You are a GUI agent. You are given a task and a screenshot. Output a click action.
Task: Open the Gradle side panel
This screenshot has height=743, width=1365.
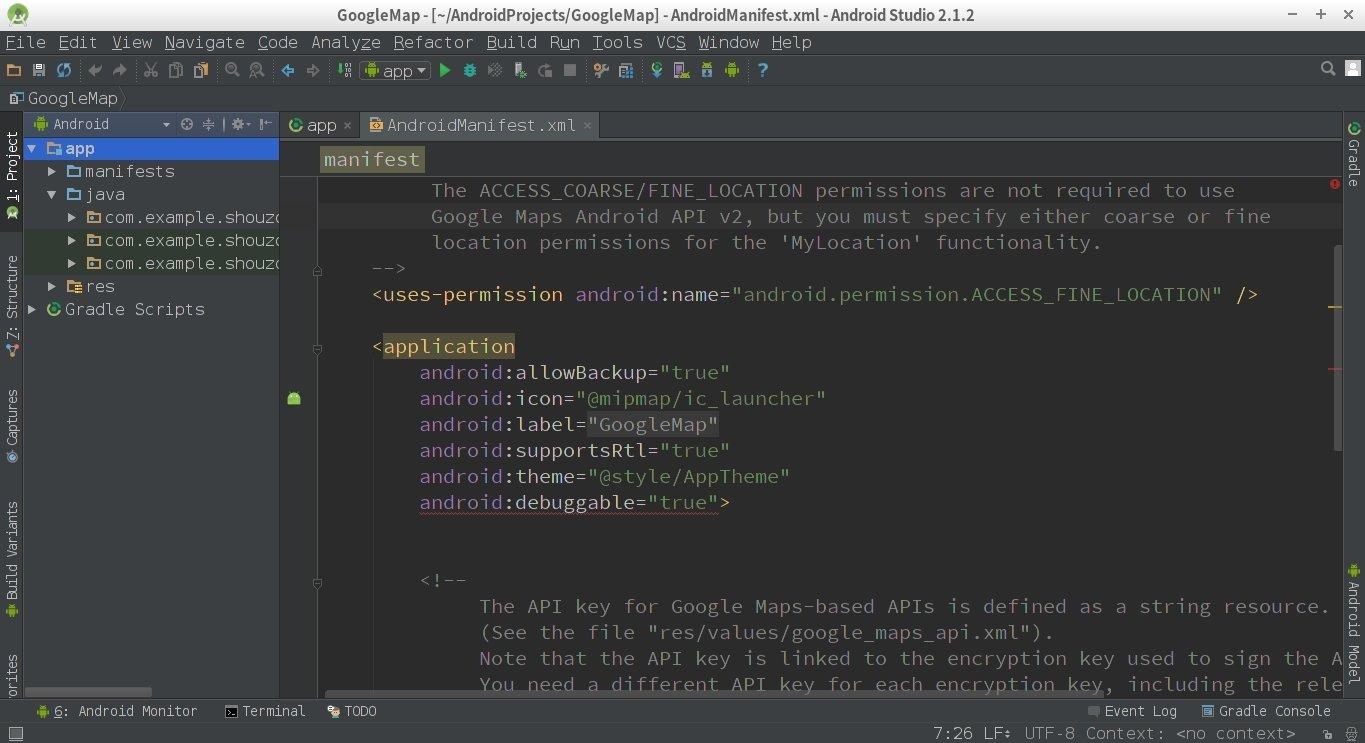(1354, 155)
